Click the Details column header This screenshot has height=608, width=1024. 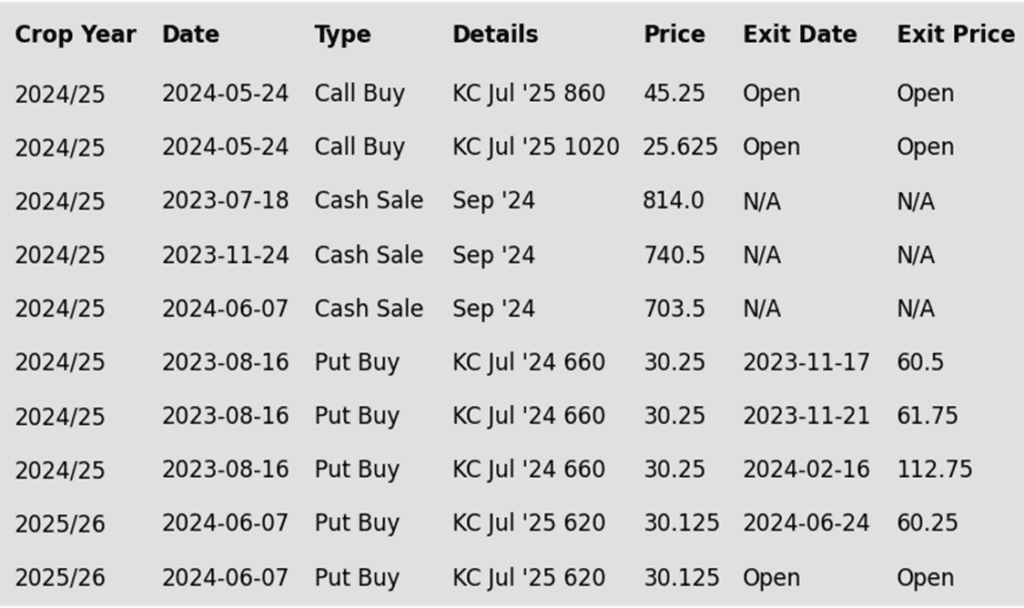[495, 35]
